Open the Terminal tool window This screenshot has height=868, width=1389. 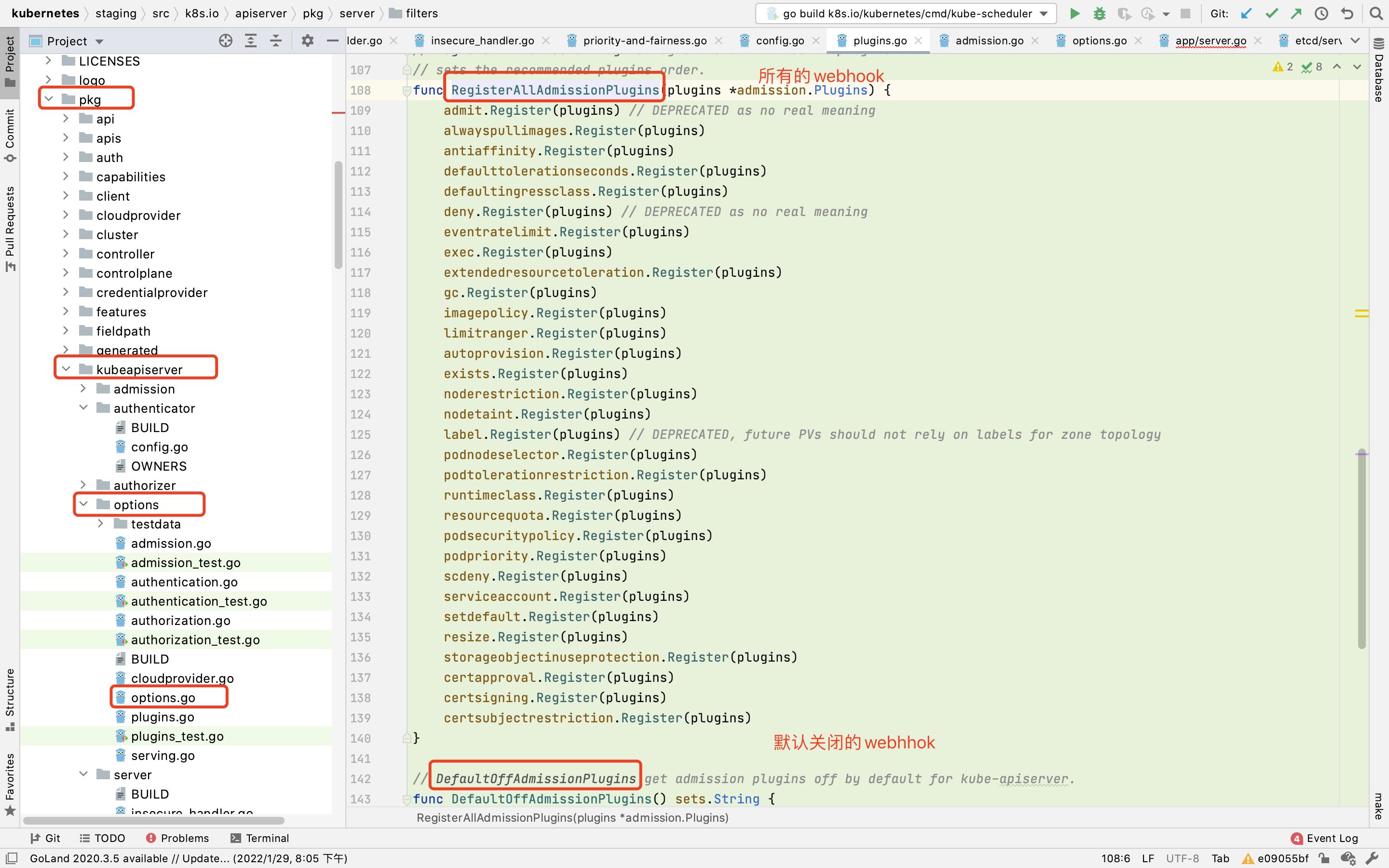coord(259,838)
